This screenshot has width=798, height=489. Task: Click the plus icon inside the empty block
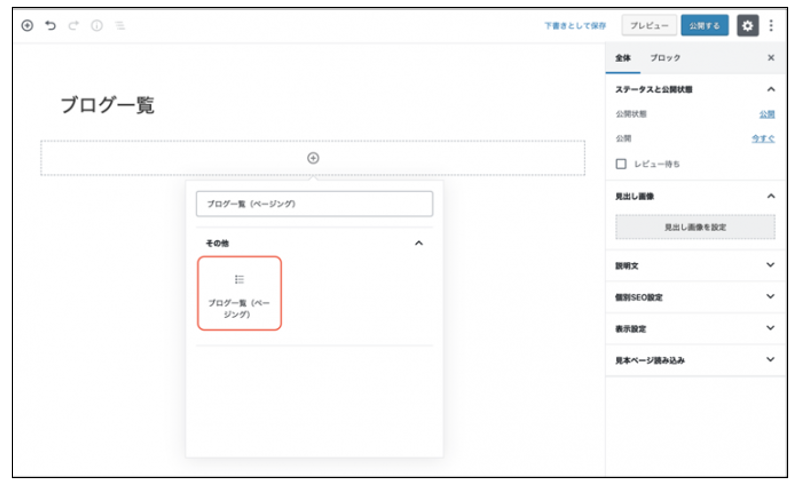pos(313,158)
